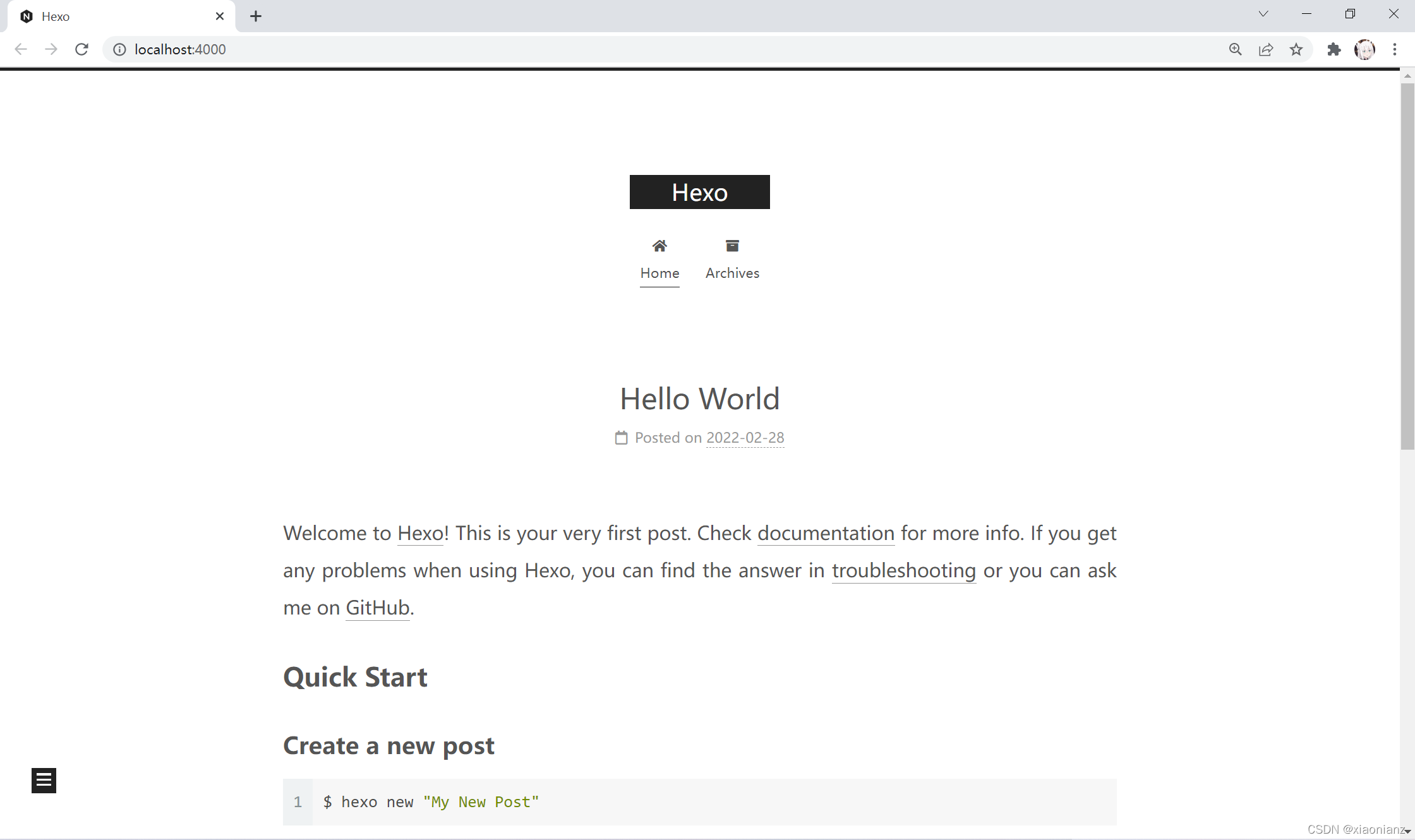Click the browser bookmark star icon
1415x840 pixels.
click(x=1296, y=49)
